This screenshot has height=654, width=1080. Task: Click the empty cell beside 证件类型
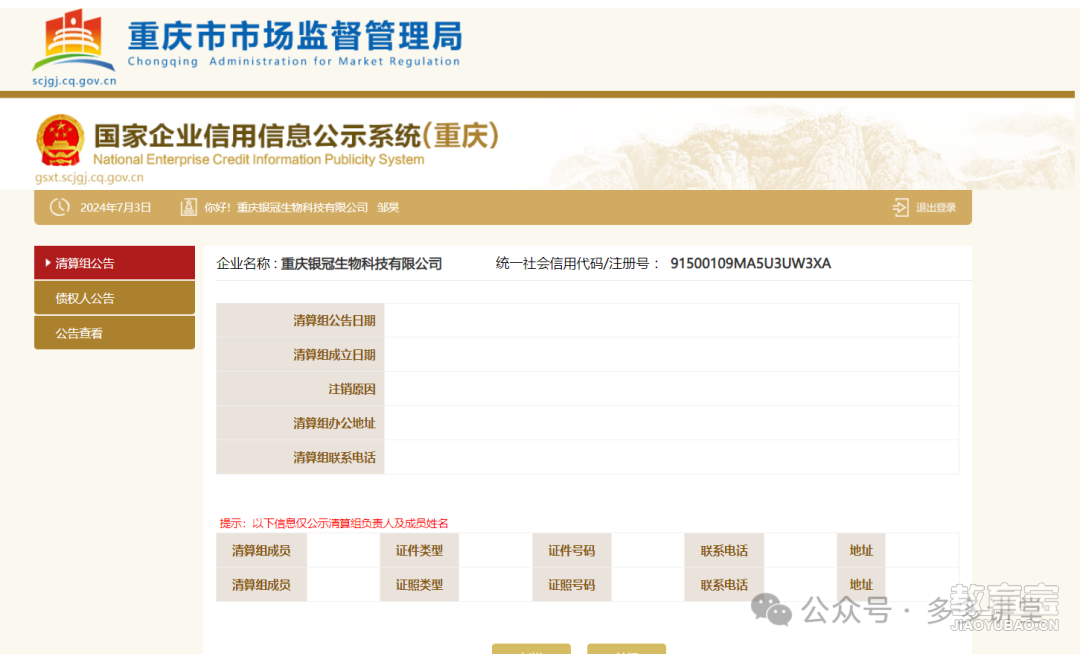[x=495, y=551]
